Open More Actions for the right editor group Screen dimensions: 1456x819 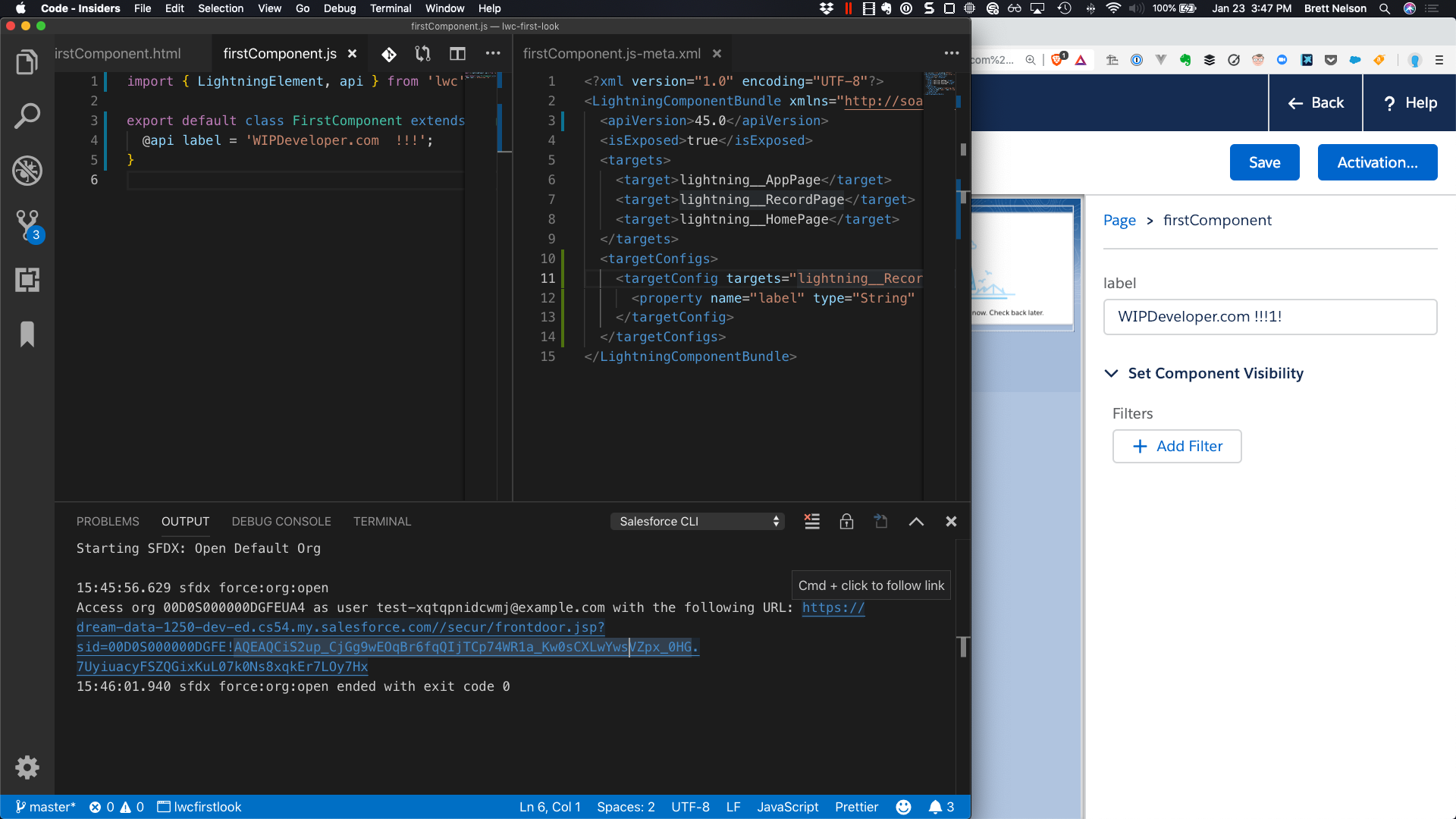click(x=952, y=54)
